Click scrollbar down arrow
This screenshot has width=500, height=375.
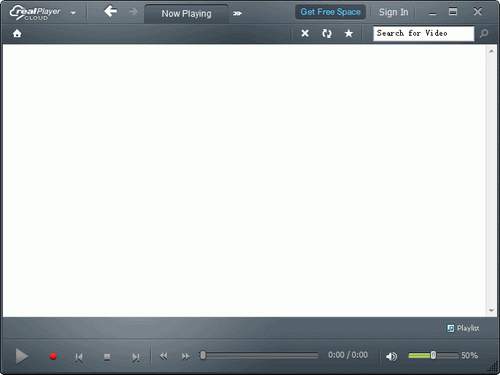tap(491, 310)
